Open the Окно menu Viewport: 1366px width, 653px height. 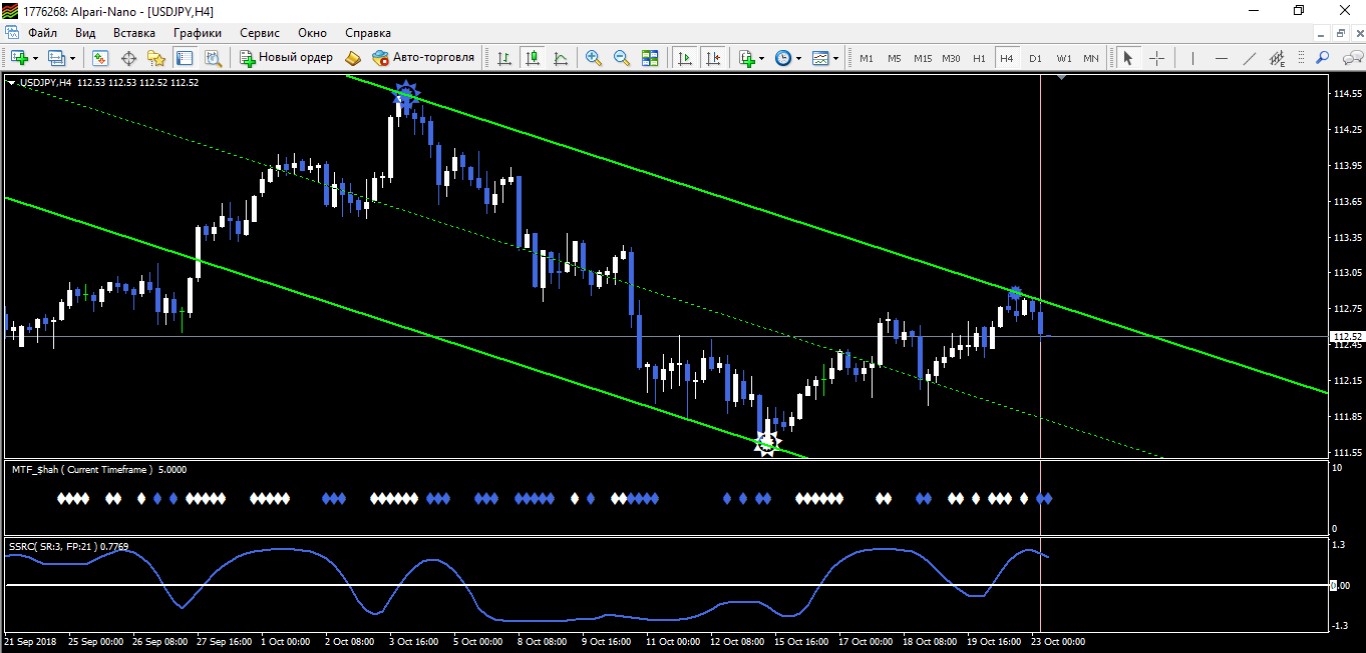click(x=312, y=33)
